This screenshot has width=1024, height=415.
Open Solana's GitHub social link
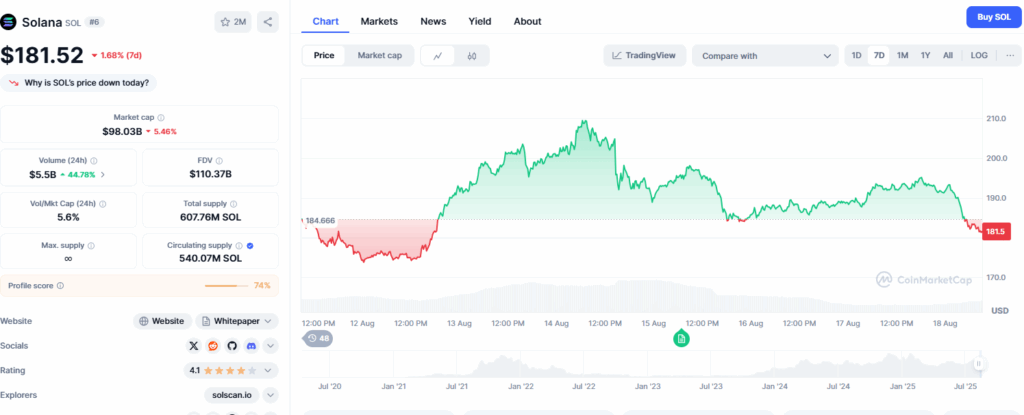232,346
